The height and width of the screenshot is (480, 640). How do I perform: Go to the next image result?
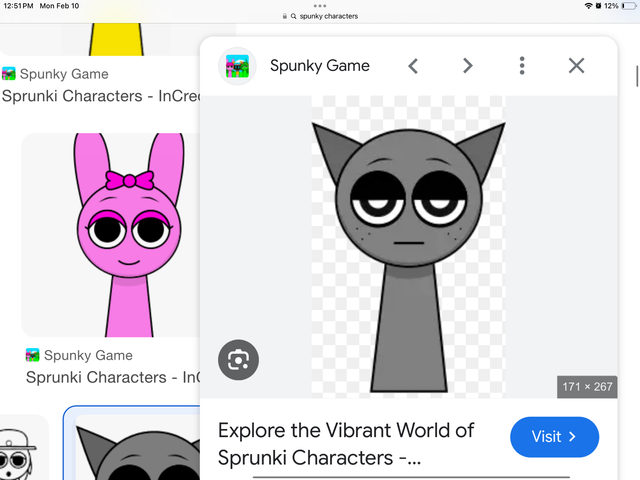(468, 66)
